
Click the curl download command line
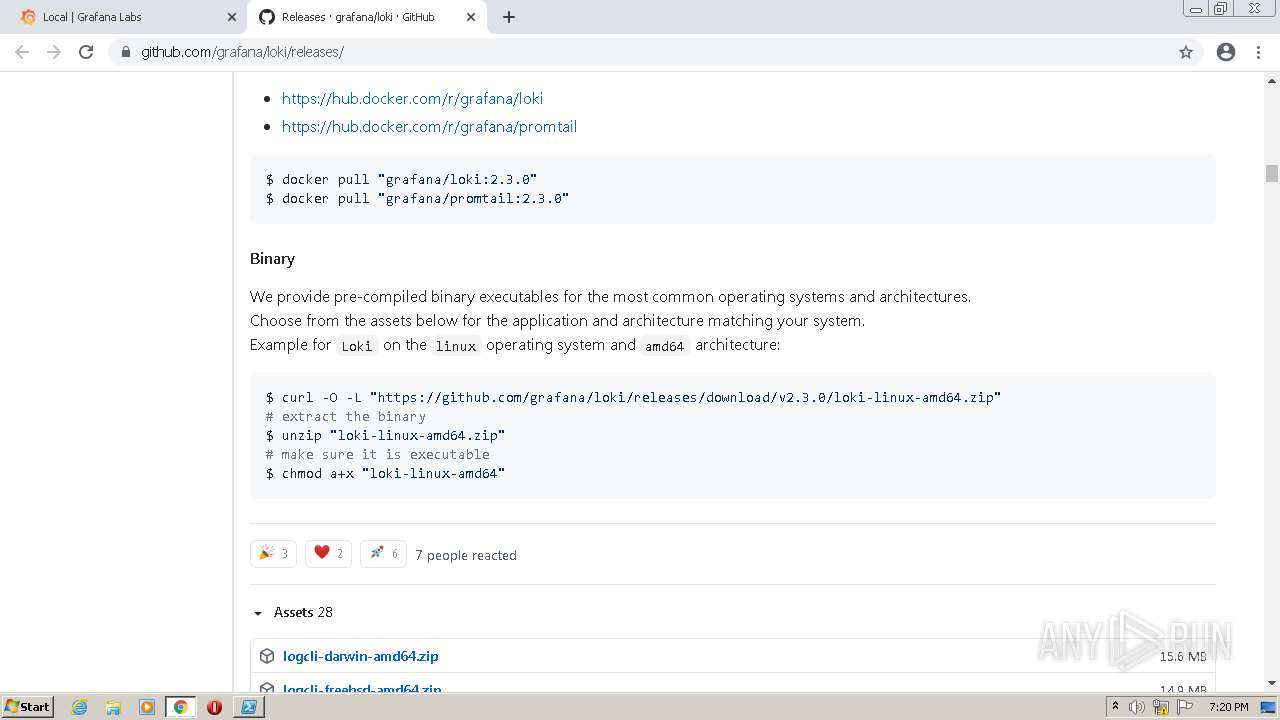coord(633,397)
